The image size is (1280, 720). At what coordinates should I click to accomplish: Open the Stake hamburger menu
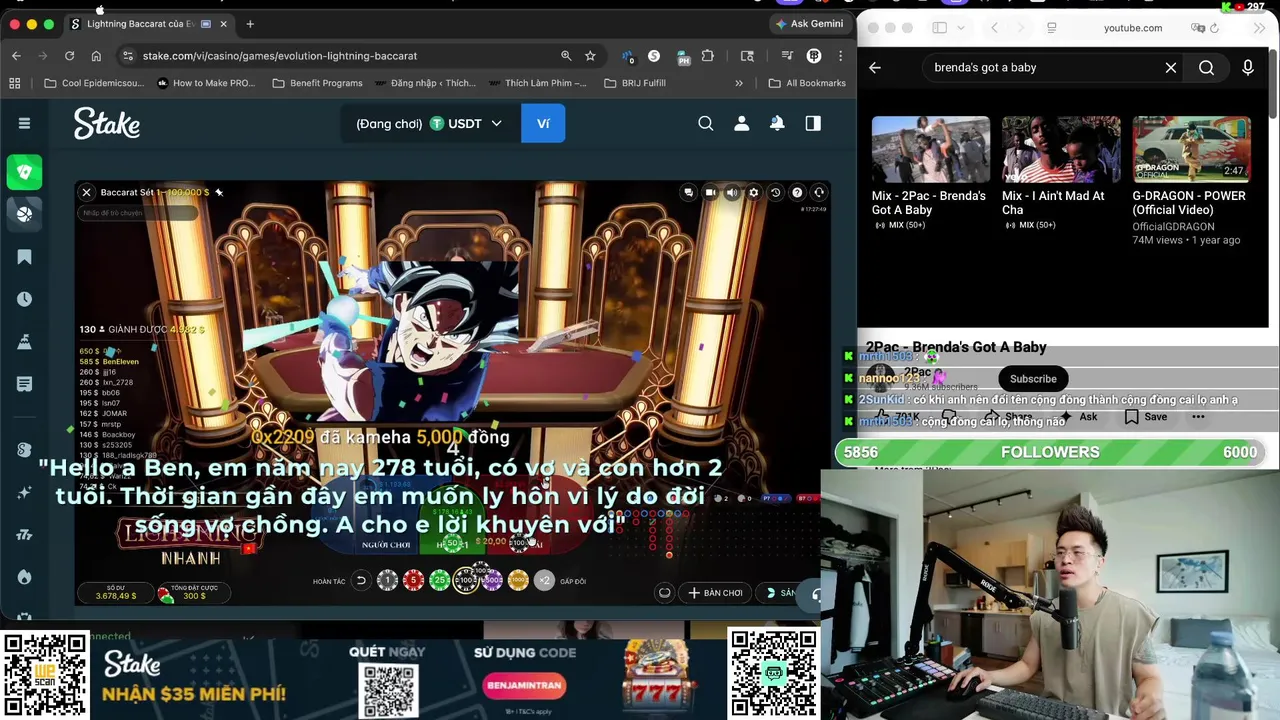(24, 123)
